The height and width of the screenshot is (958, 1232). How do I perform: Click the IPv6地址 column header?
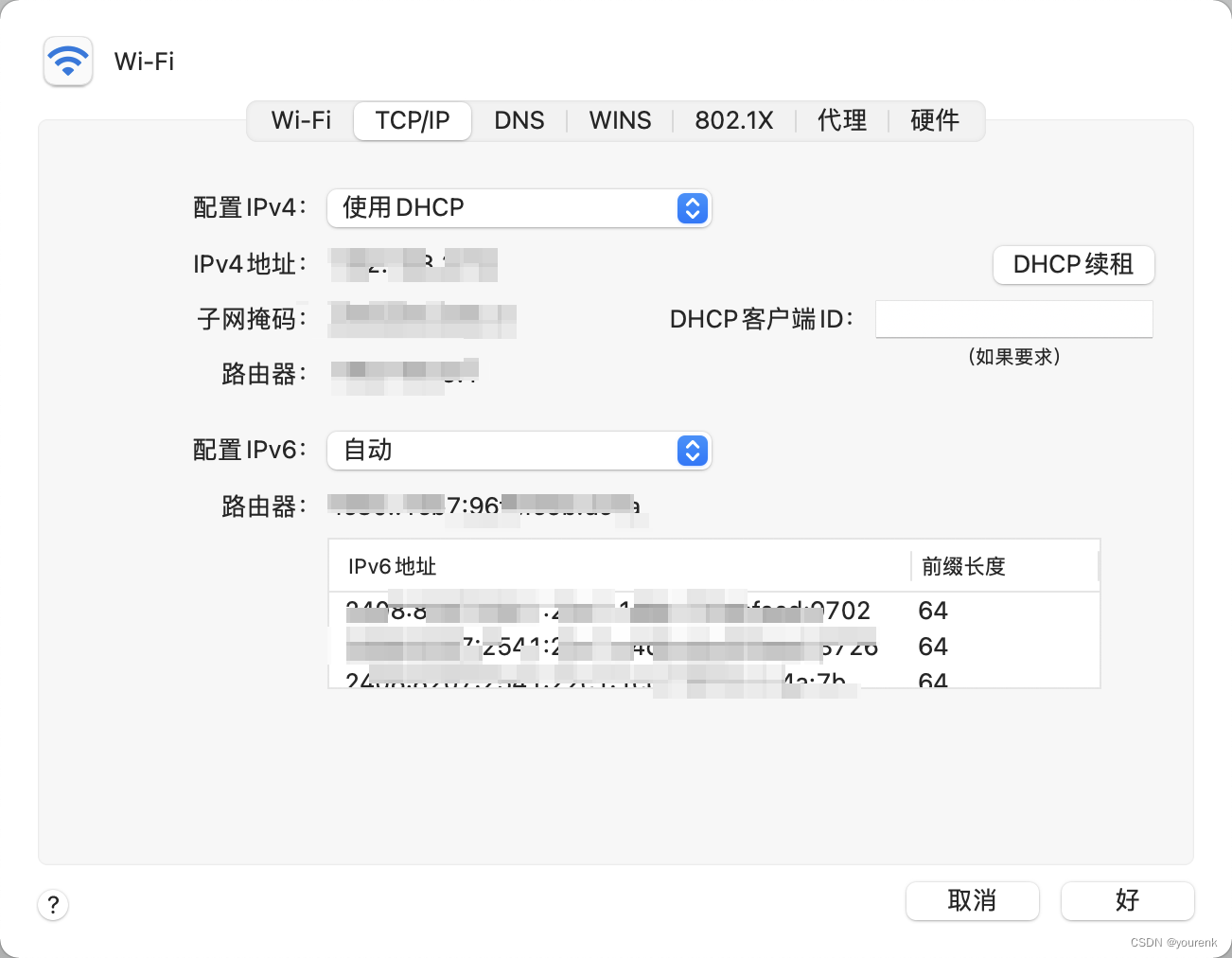click(x=620, y=566)
